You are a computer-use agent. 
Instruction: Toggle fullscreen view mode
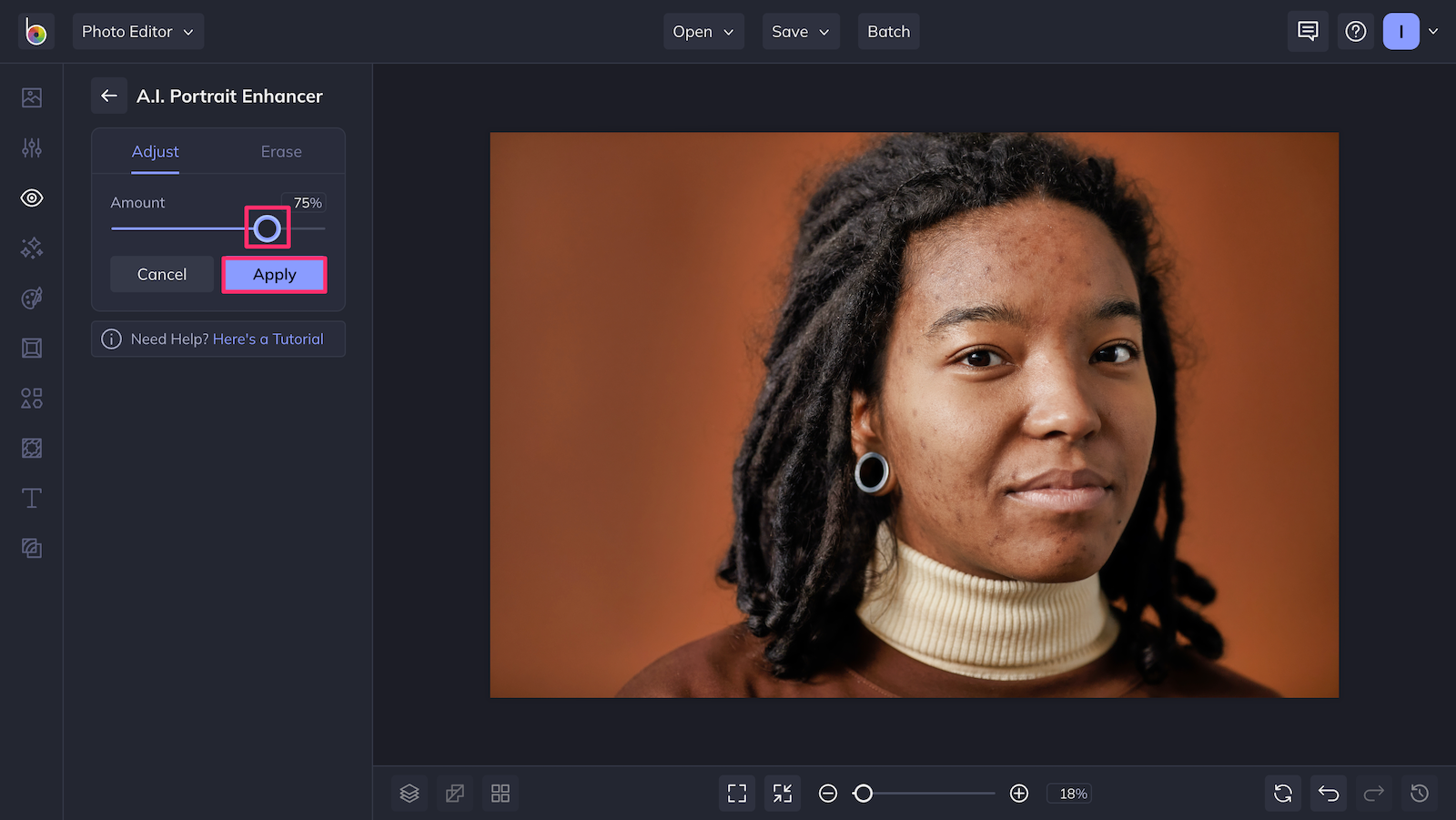736,793
